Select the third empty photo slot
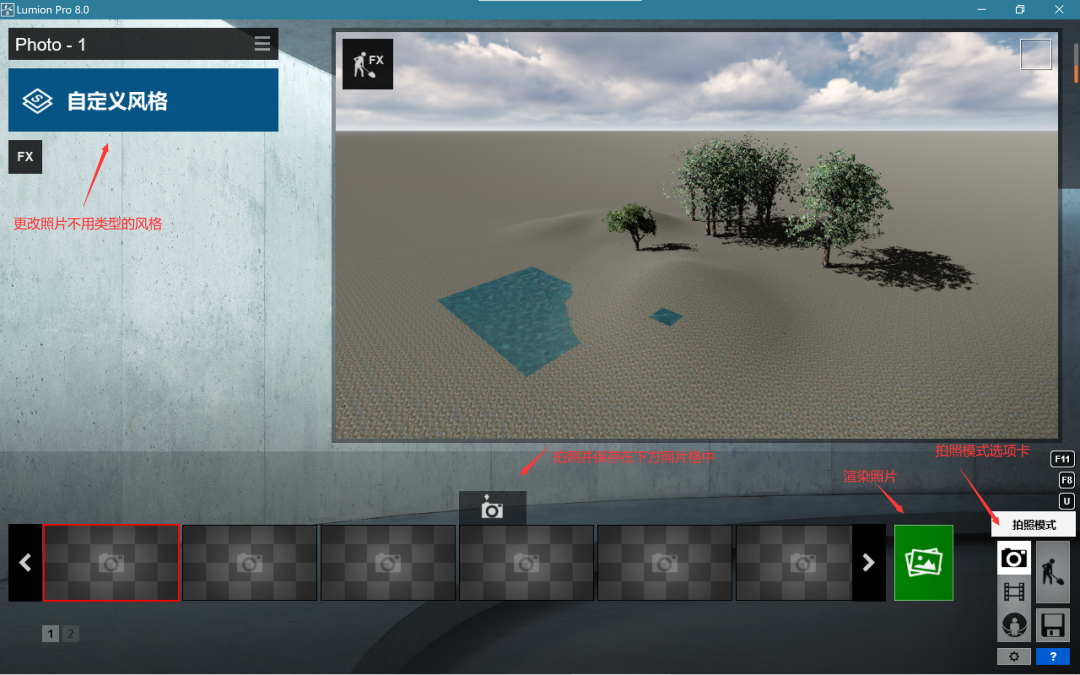 388,563
